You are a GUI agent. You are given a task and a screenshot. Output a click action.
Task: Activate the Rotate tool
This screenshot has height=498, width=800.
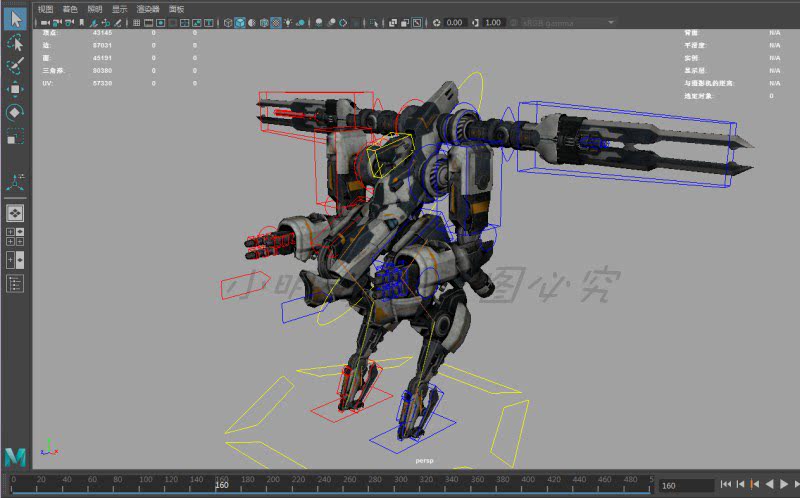click(15, 112)
